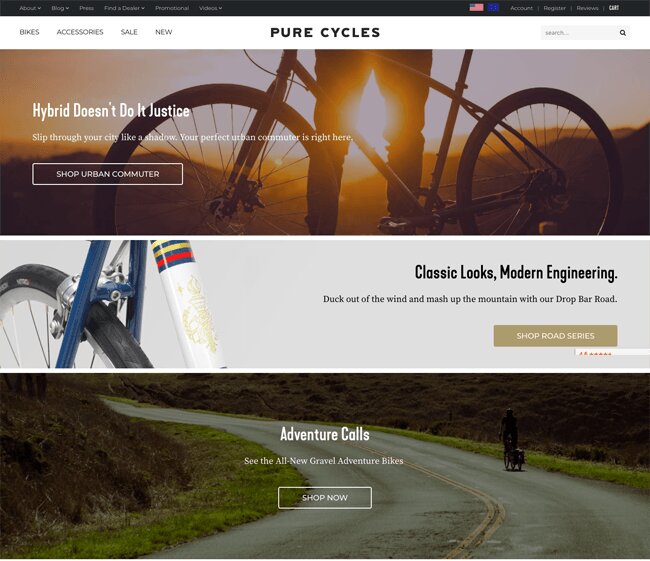Screen dimensions: 650x561
Task: Expand the About dropdown menu
Action: (30, 8)
